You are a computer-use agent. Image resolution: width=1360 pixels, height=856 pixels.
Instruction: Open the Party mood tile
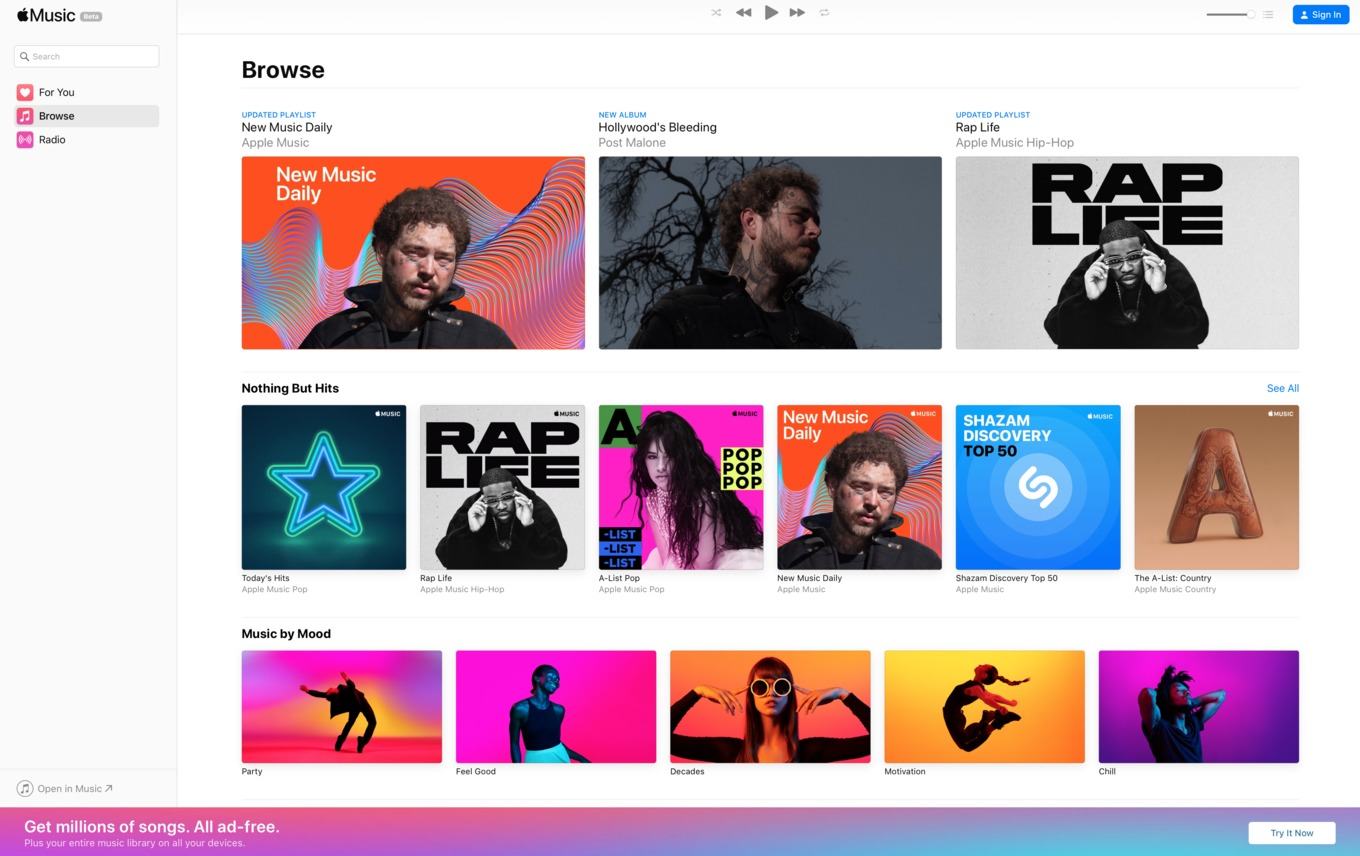[x=342, y=706]
